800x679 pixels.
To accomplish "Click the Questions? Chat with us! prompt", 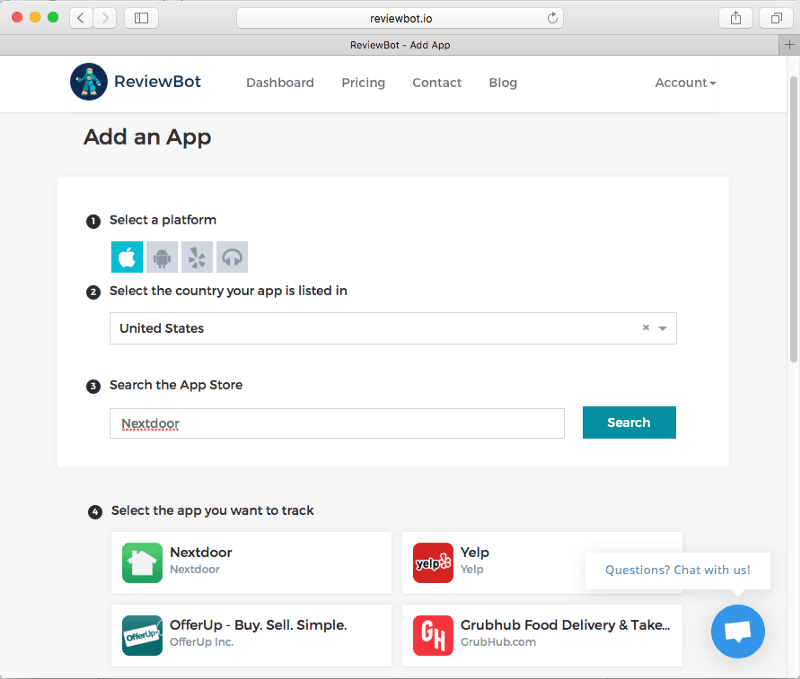I will (x=677, y=570).
